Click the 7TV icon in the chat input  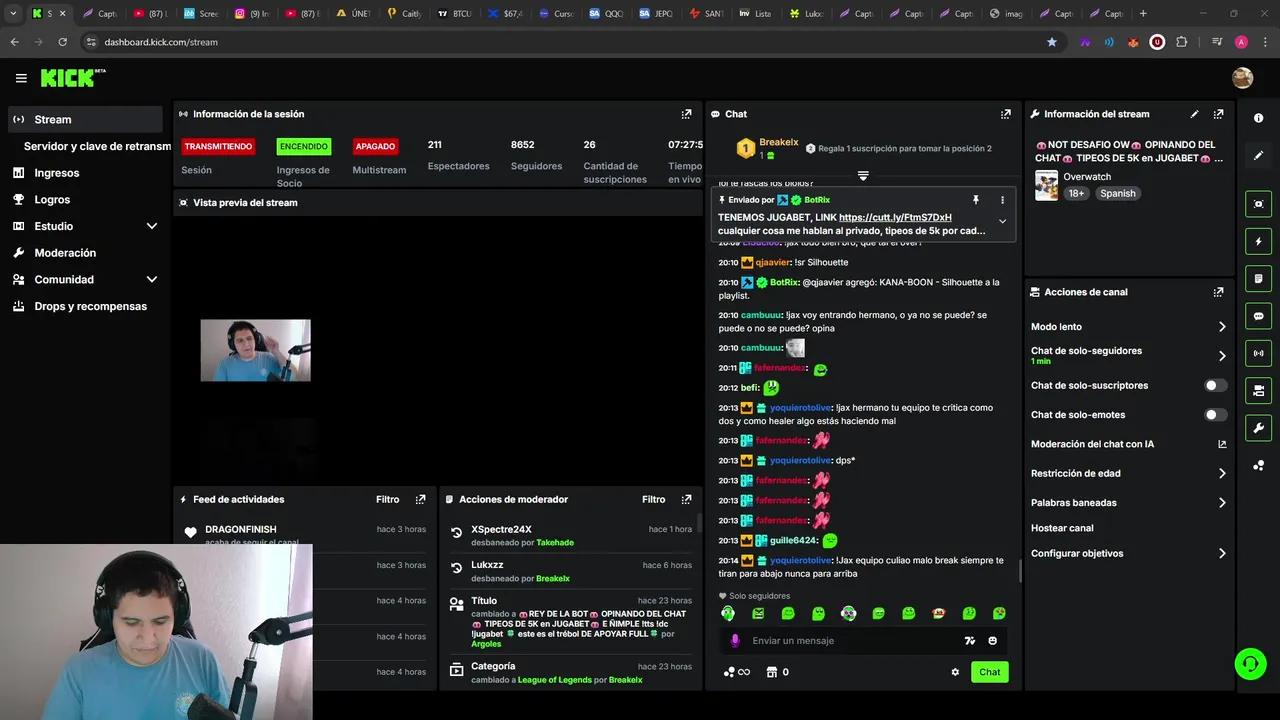(x=970, y=640)
